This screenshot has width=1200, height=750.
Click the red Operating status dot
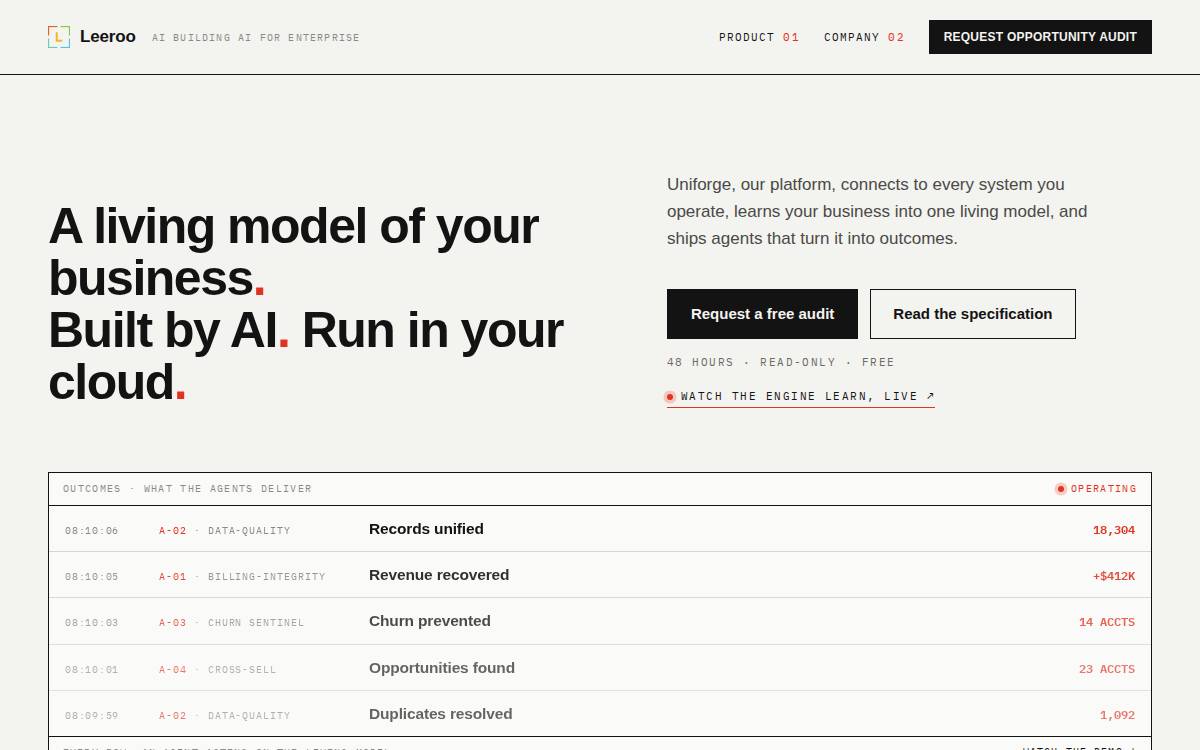[1061, 489]
